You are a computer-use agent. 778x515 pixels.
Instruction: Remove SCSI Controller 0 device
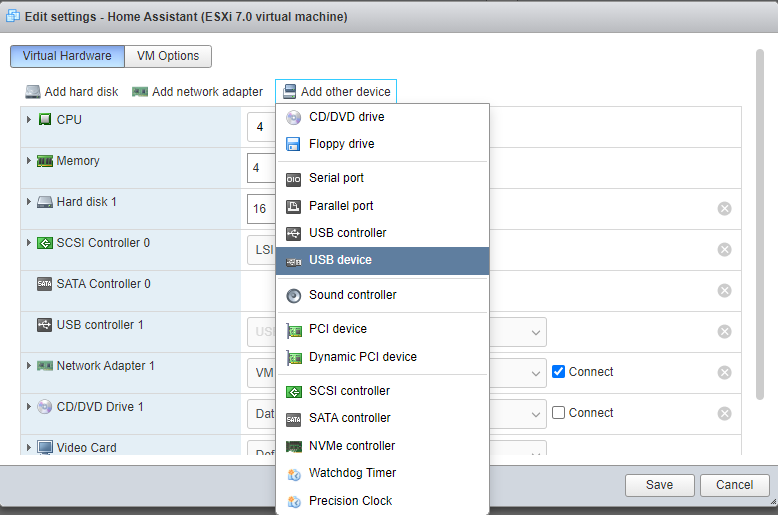pos(724,250)
